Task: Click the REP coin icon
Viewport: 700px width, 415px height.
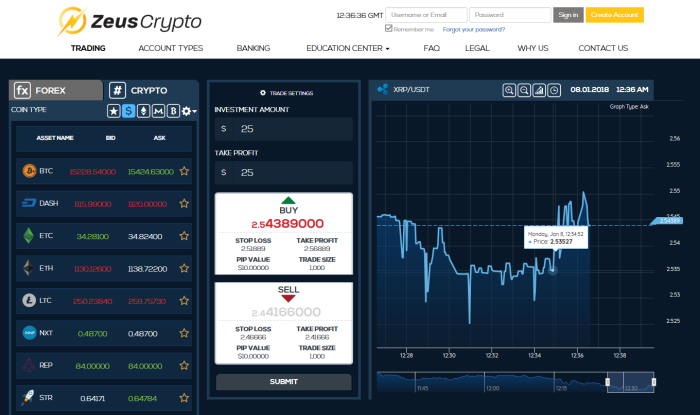Action: (x=29, y=365)
